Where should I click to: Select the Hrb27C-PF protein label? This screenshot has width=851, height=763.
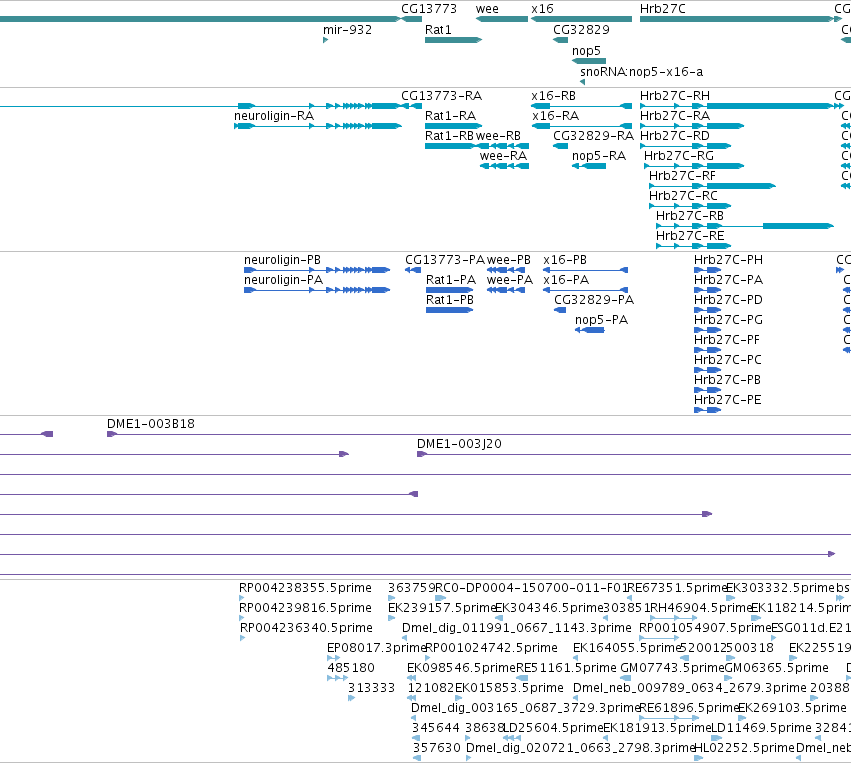coord(727,340)
